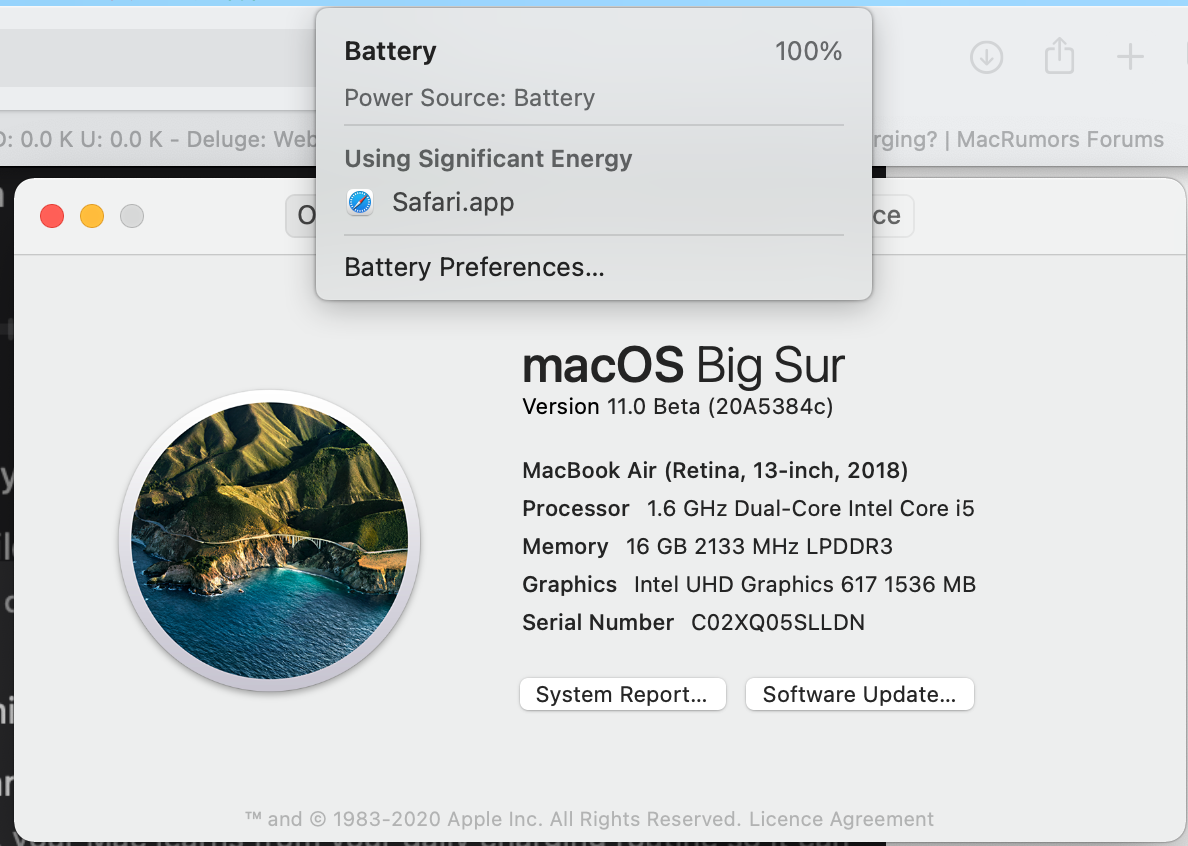This screenshot has width=1188, height=846.
Task: Click the Safari share icon
Action: pos(1059,55)
